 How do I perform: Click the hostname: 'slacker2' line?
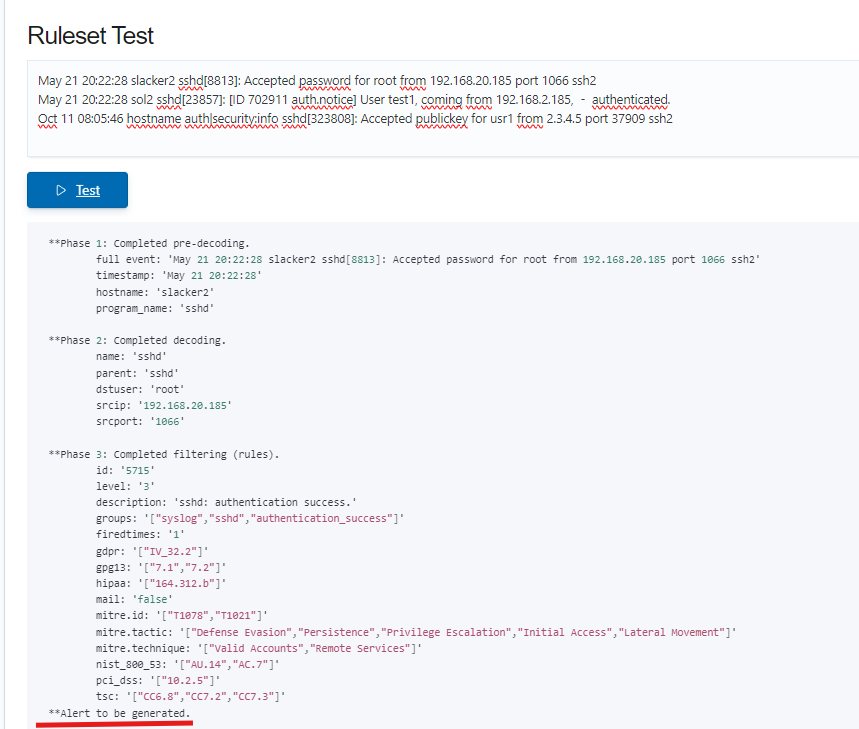155,292
